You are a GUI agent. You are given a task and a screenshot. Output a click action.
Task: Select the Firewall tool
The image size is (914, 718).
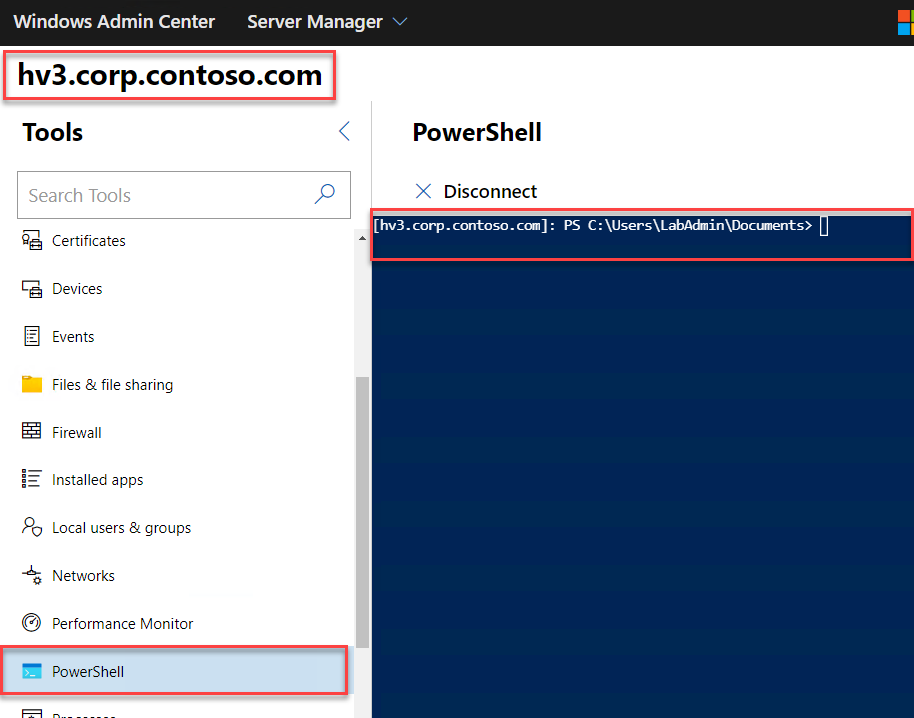pos(177,432)
